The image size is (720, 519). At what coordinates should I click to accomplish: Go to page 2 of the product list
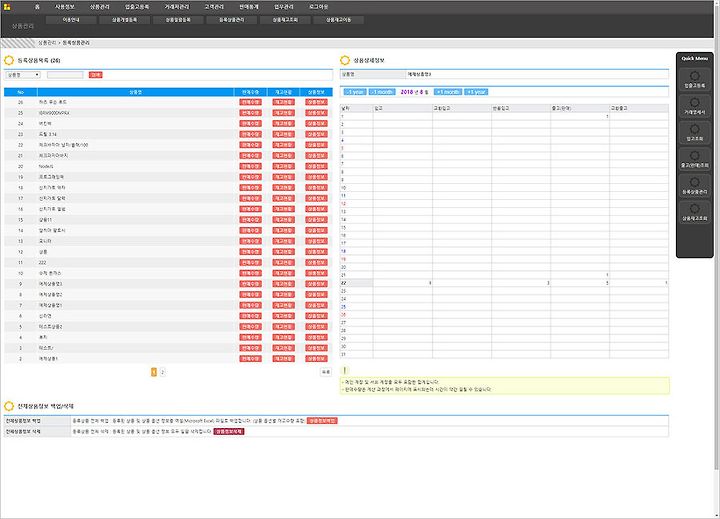(x=163, y=372)
